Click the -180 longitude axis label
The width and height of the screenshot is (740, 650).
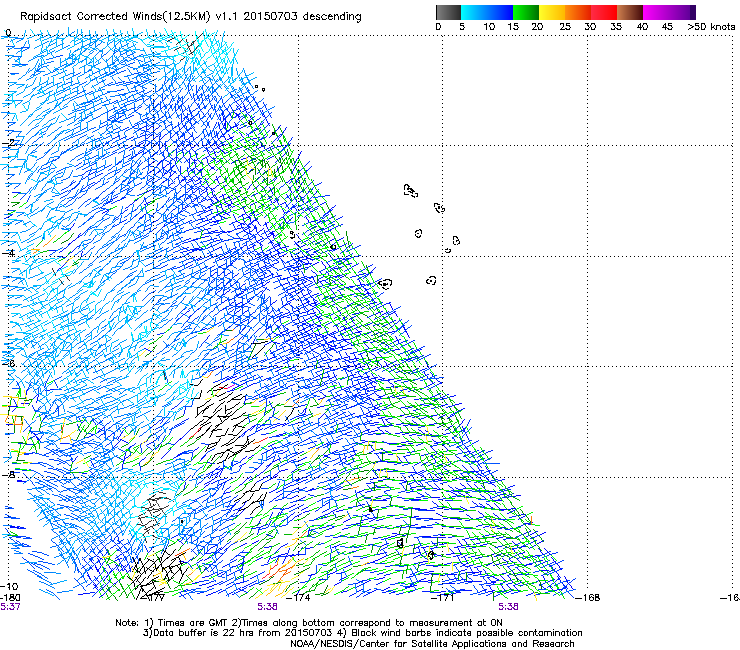pyautogui.click(x=10, y=598)
